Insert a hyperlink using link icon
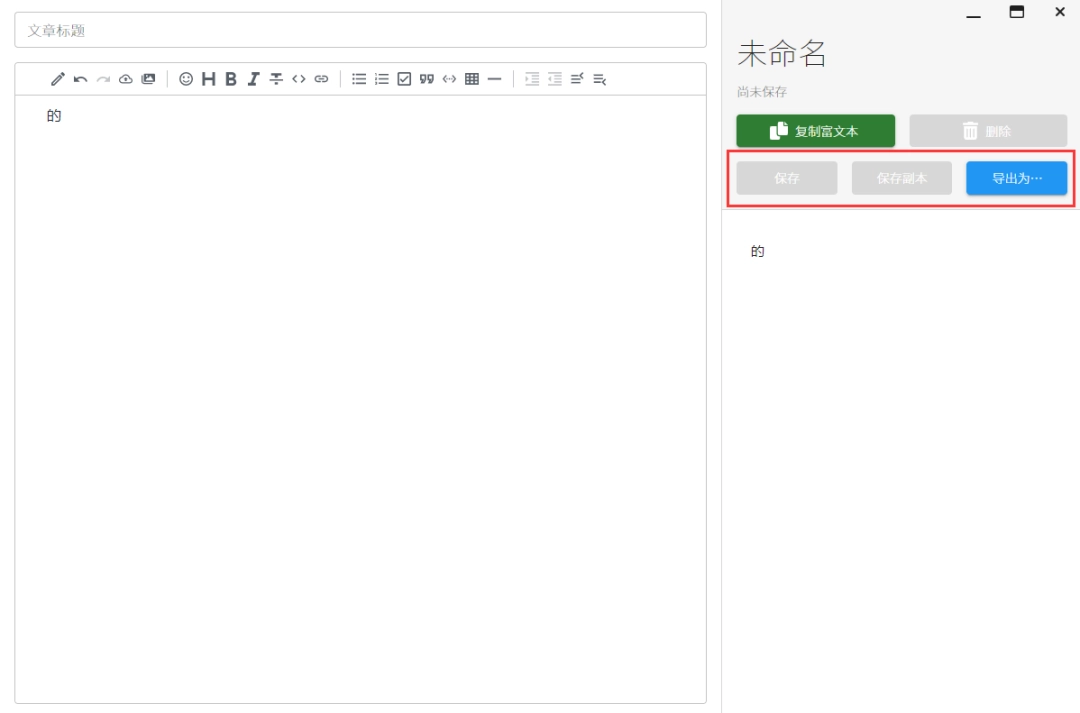The image size is (1080, 713). tap(321, 79)
